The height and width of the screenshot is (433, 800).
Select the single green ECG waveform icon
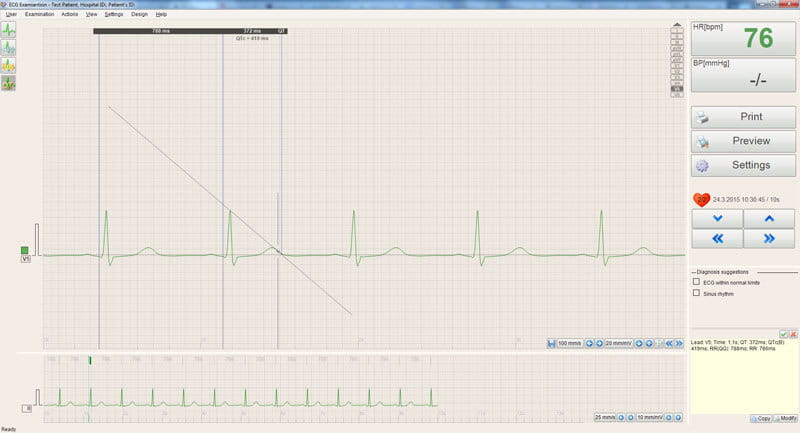(9, 29)
